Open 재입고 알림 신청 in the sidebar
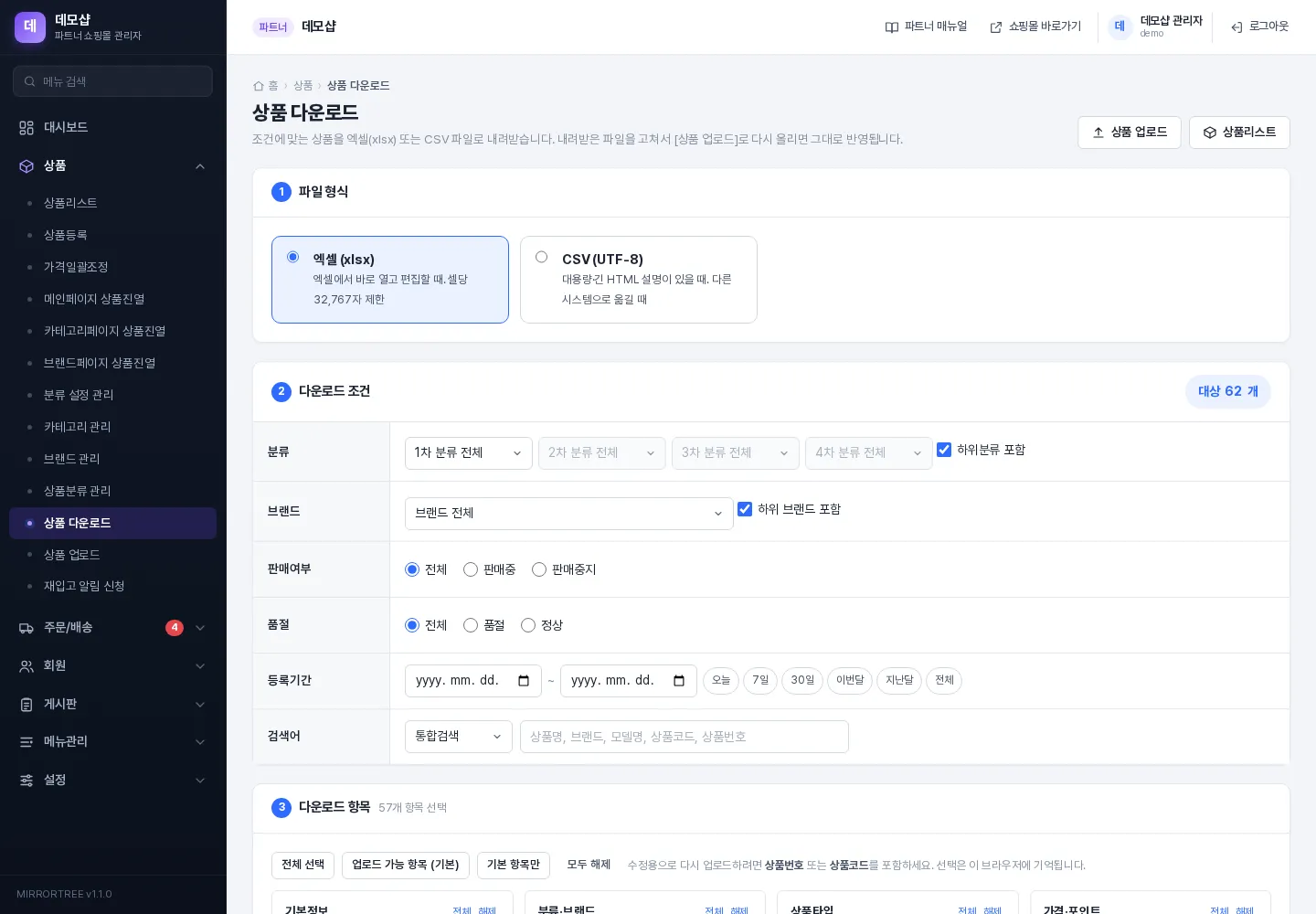 (112, 586)
